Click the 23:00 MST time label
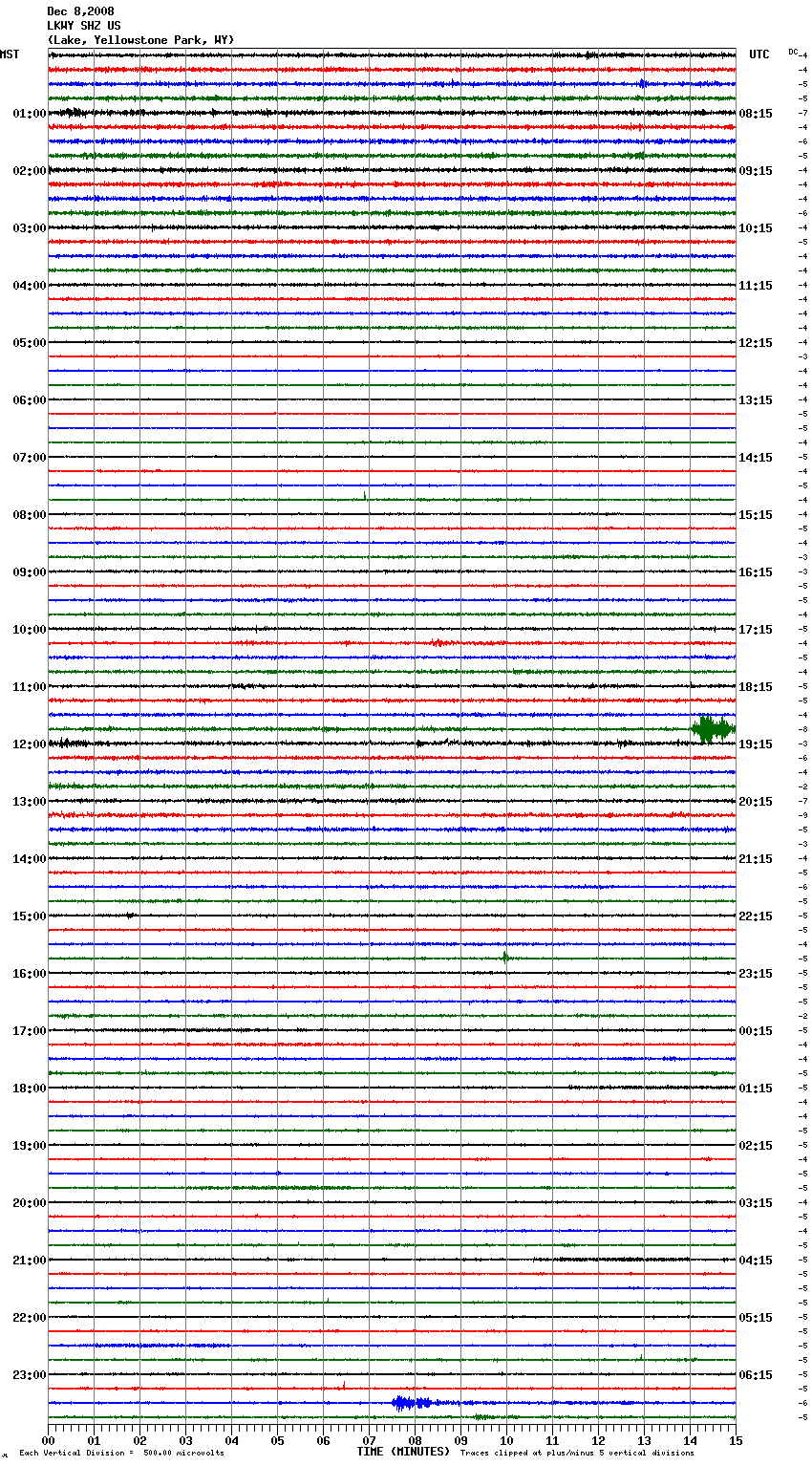Viewport: 812px width, 1466px height. pos(30,1375)
